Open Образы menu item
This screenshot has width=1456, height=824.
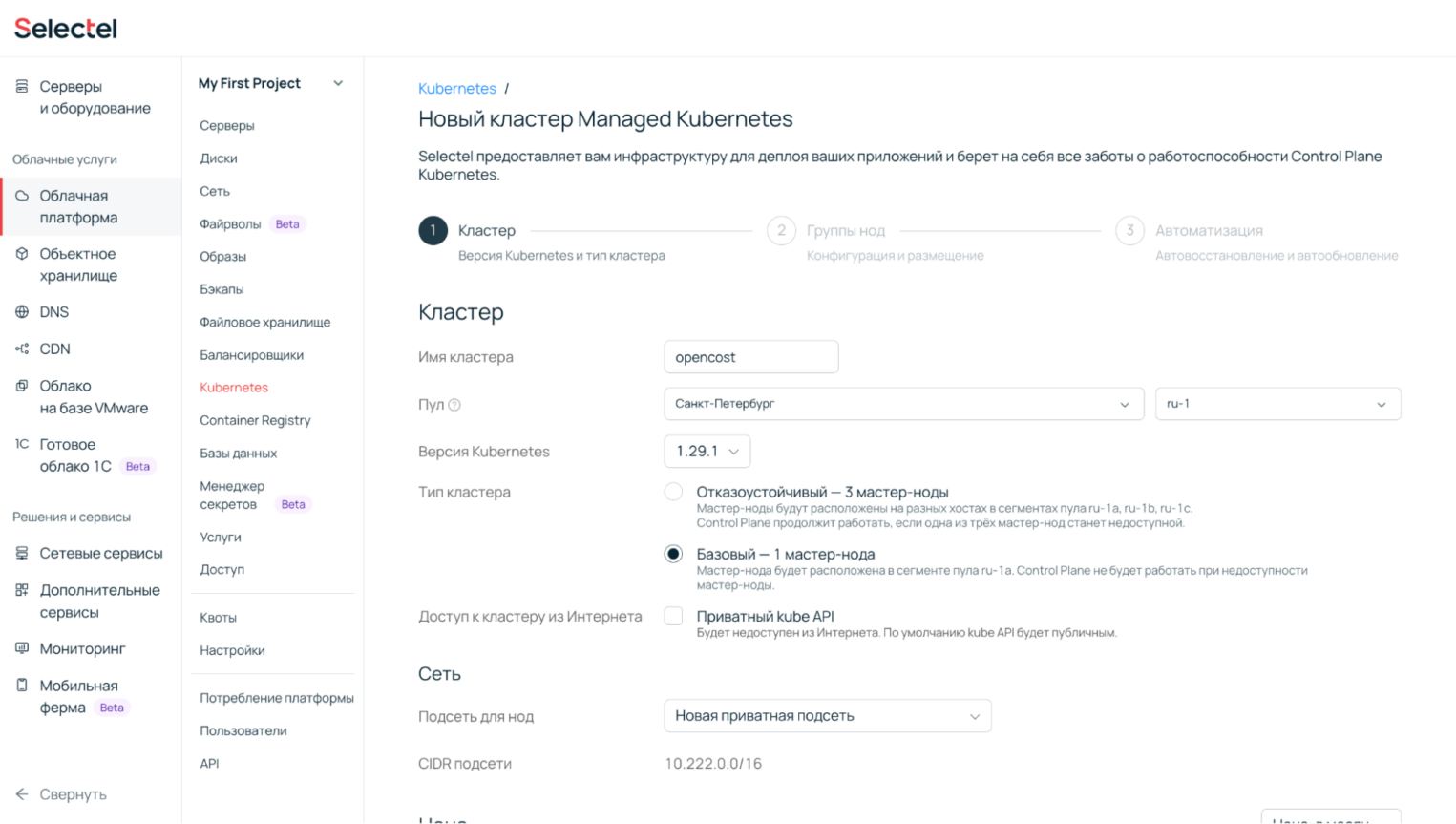tap(222, 257)
